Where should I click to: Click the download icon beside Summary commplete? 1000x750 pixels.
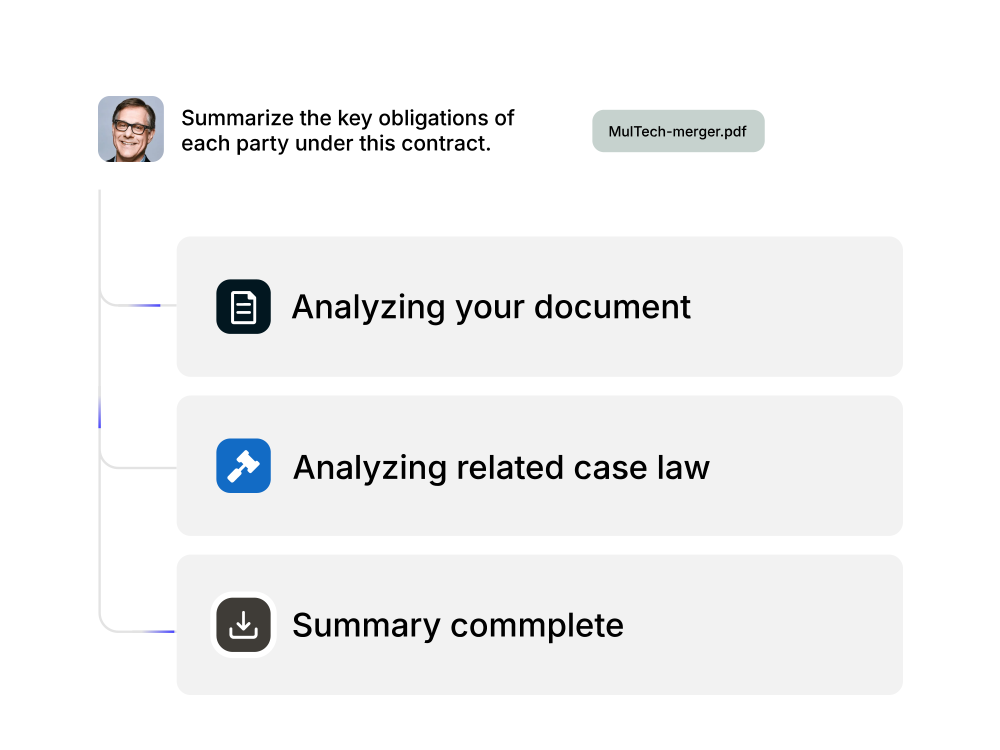[243, 625]
